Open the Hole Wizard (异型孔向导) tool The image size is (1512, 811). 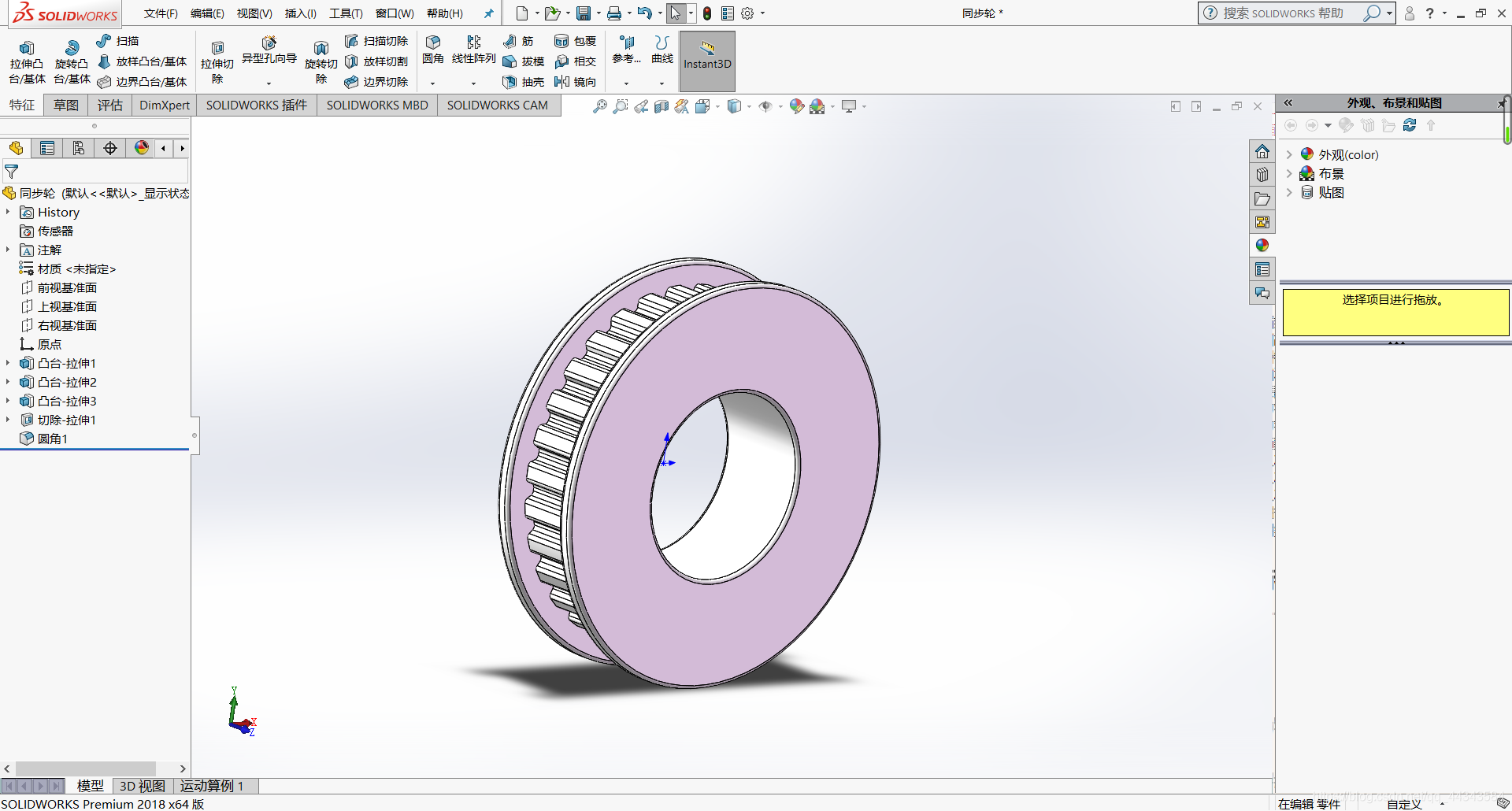269,43
